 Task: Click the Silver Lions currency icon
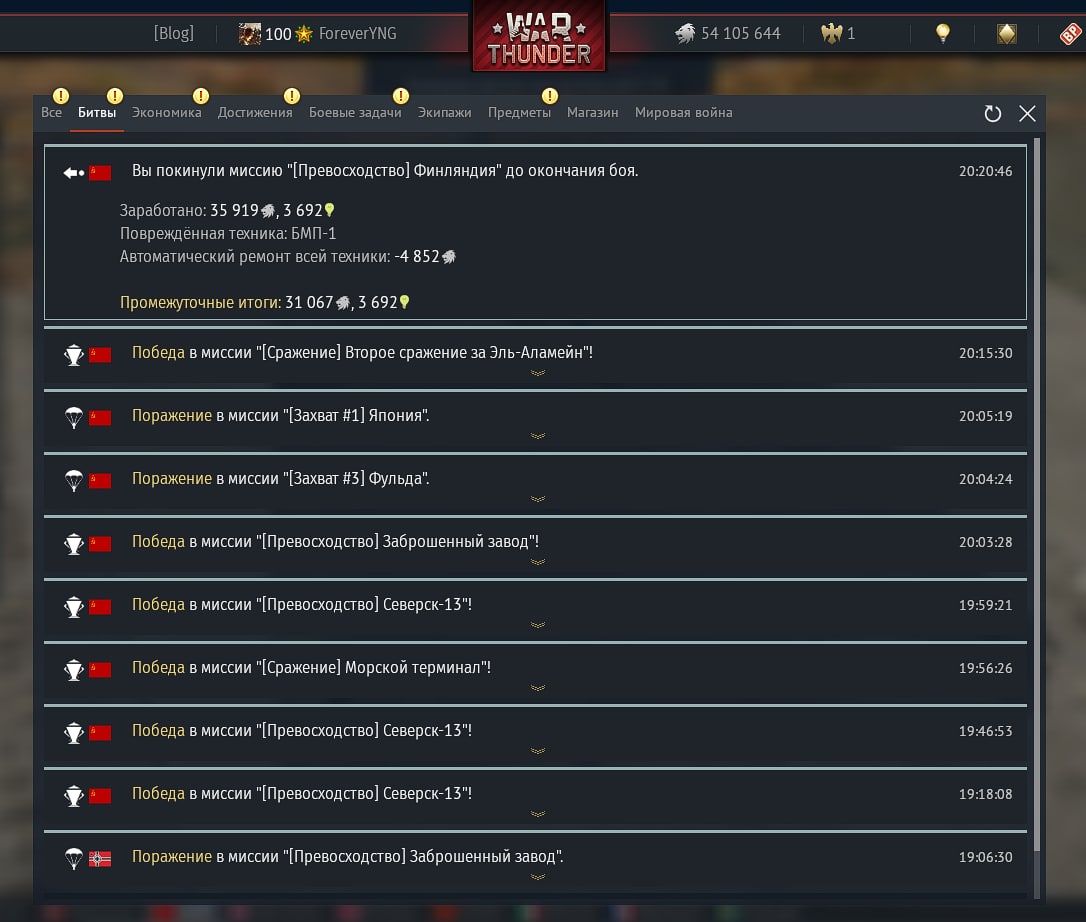pos(685,33)
